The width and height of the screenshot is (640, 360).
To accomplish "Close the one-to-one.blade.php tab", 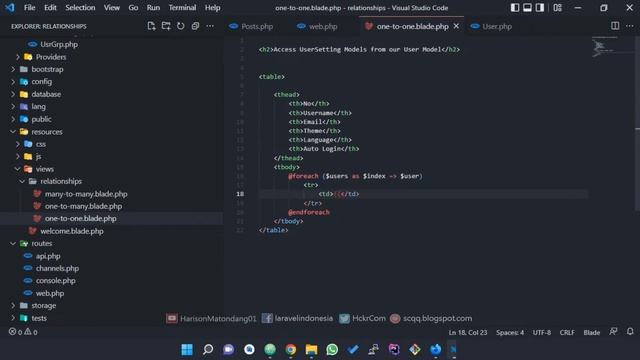I will click(x=456, y=26).
